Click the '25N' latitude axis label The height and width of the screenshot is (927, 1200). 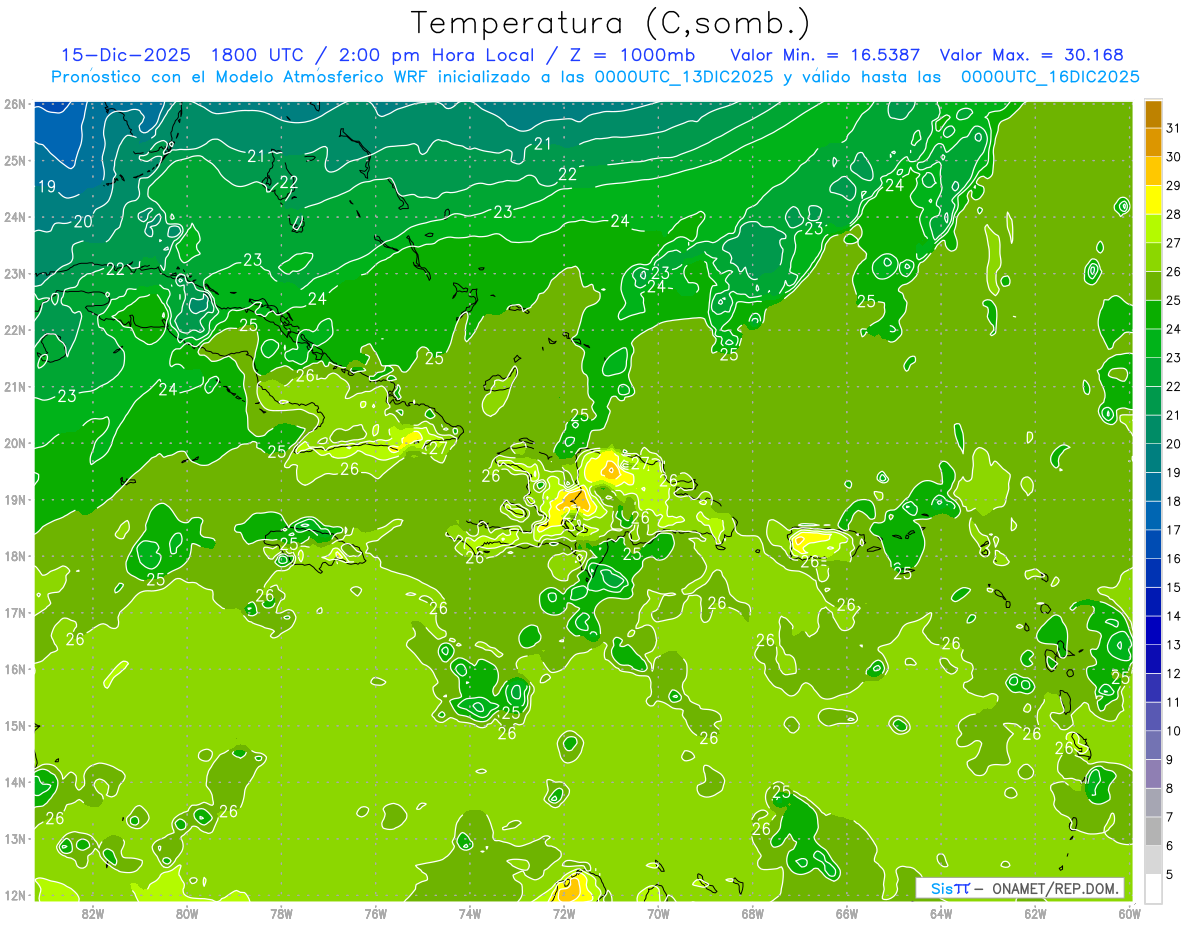click(x=14, y=161)
